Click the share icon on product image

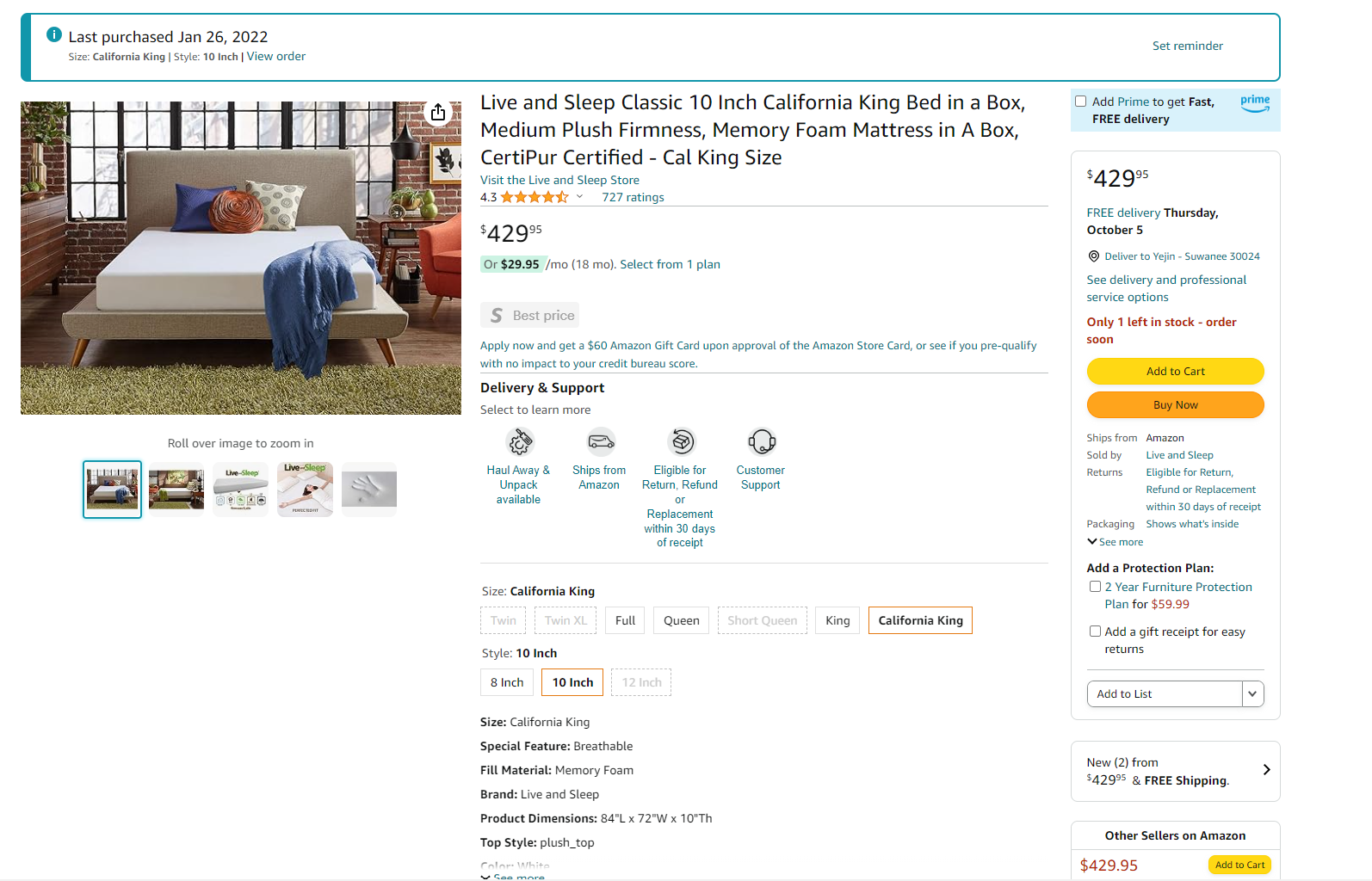pyautogui.click(x=438, y=113)
